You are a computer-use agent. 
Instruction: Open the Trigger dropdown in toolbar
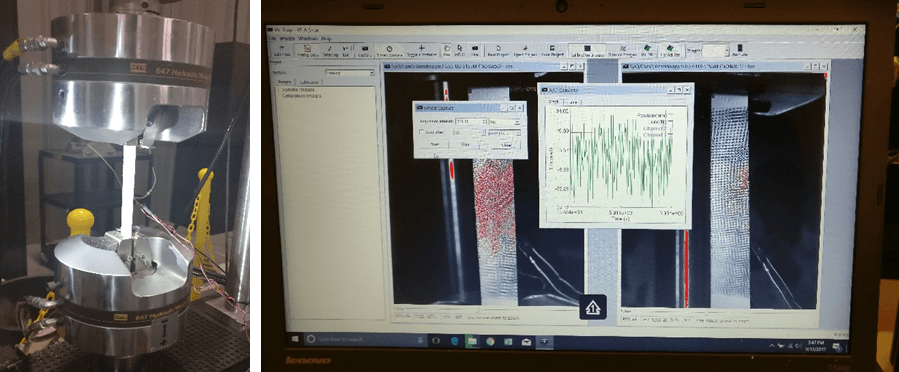[x=716, y=50]
